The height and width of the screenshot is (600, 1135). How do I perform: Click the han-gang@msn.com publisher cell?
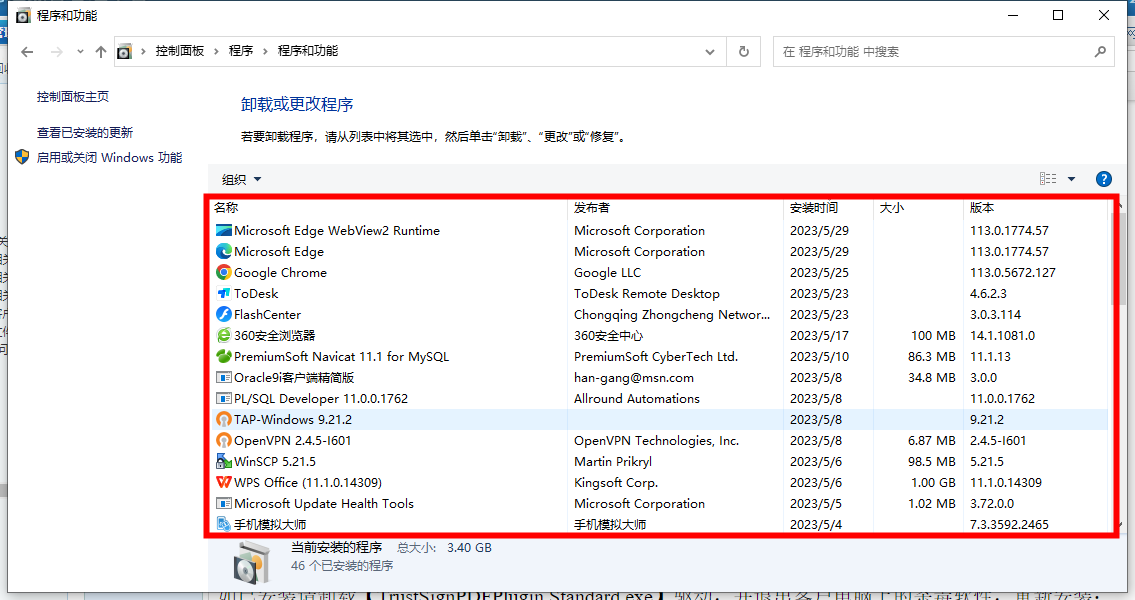point(634,378)
